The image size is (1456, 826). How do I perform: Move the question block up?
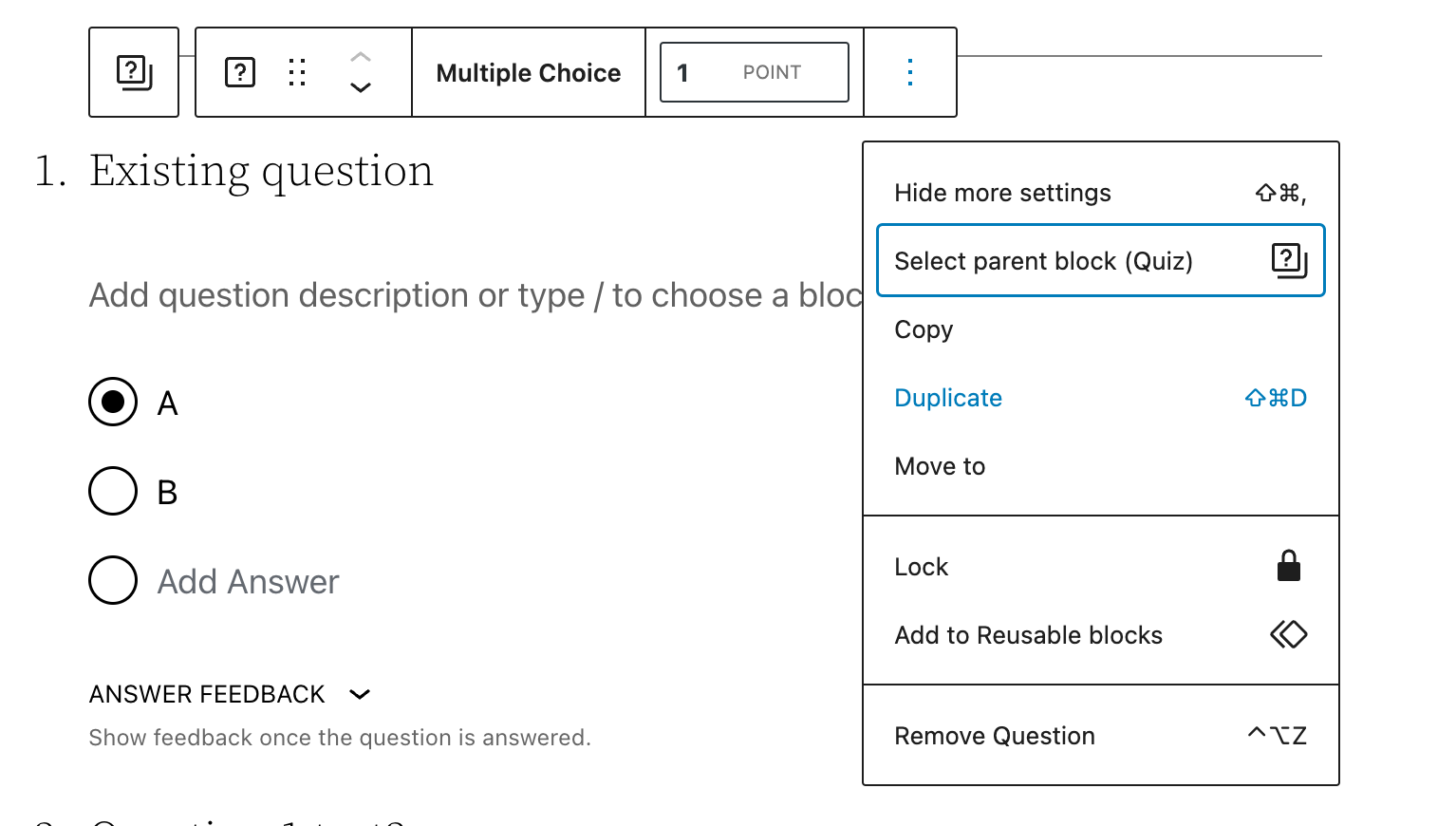coord(360,56)
